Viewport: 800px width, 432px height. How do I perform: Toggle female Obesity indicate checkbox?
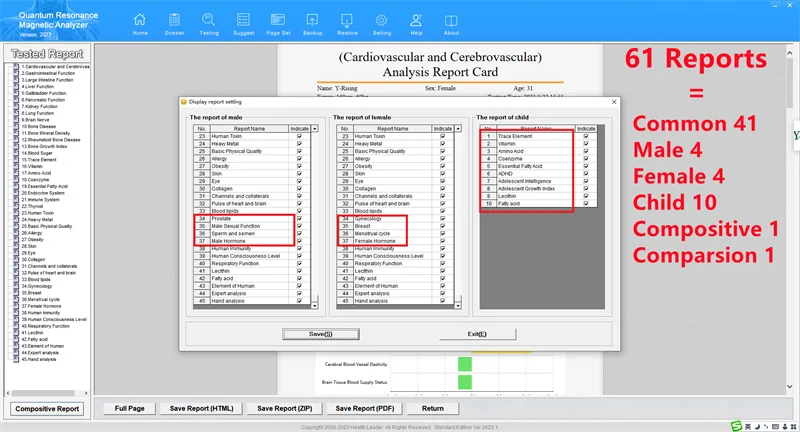[443, 166]
